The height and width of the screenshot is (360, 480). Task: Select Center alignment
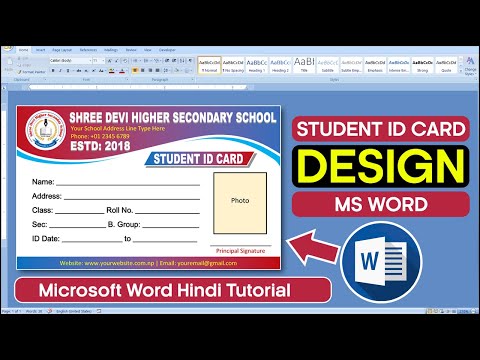click(143, 71)
